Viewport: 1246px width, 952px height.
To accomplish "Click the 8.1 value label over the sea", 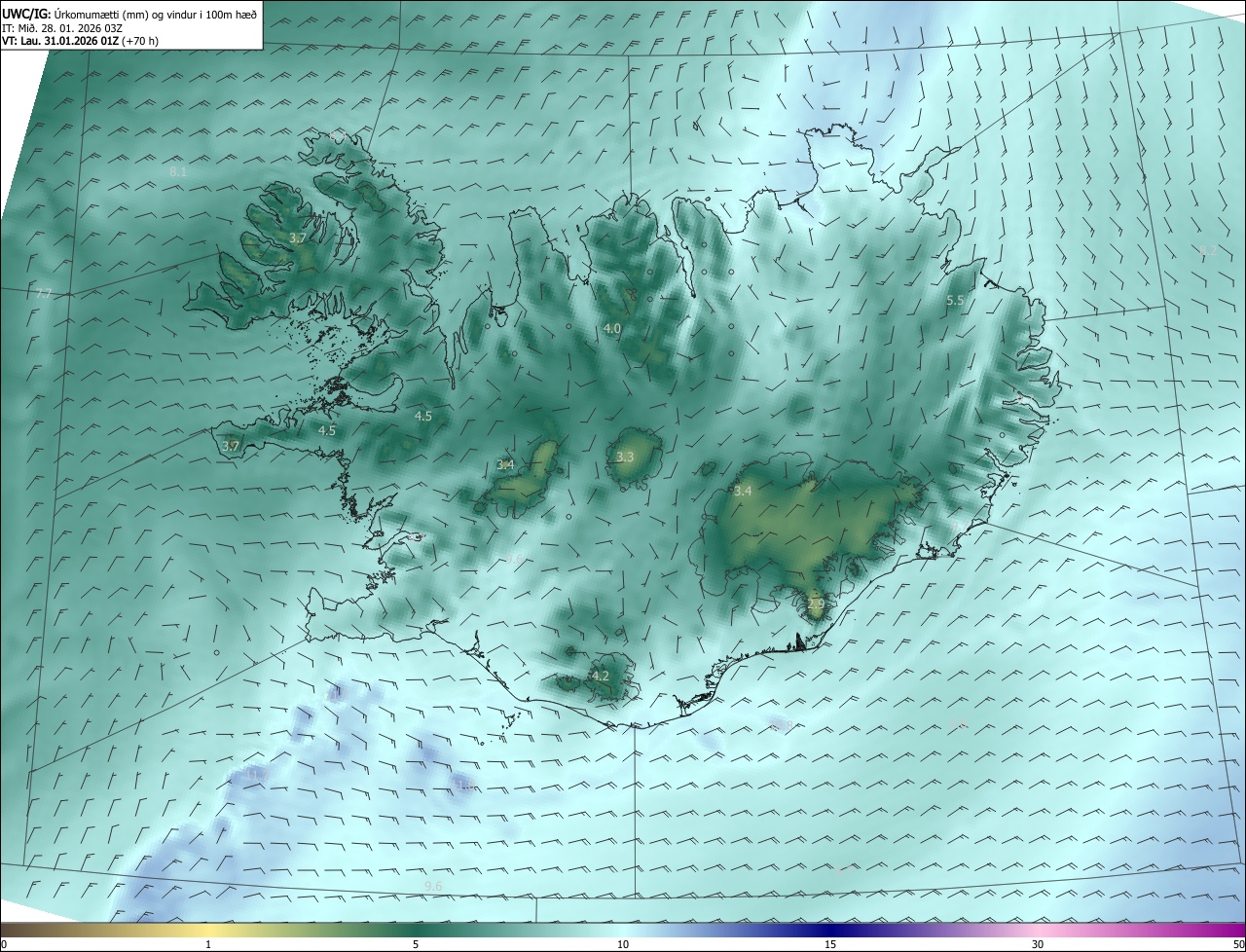I will click(x=178, y=171).
